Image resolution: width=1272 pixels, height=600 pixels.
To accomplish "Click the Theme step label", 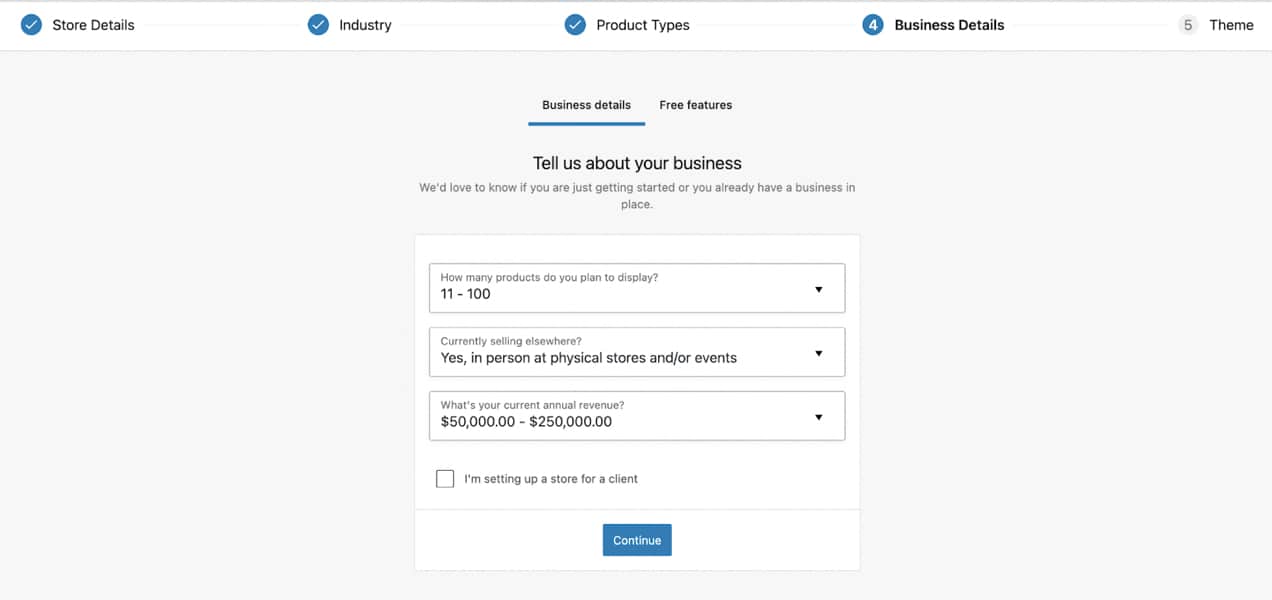I will (x=1231, y=24).
